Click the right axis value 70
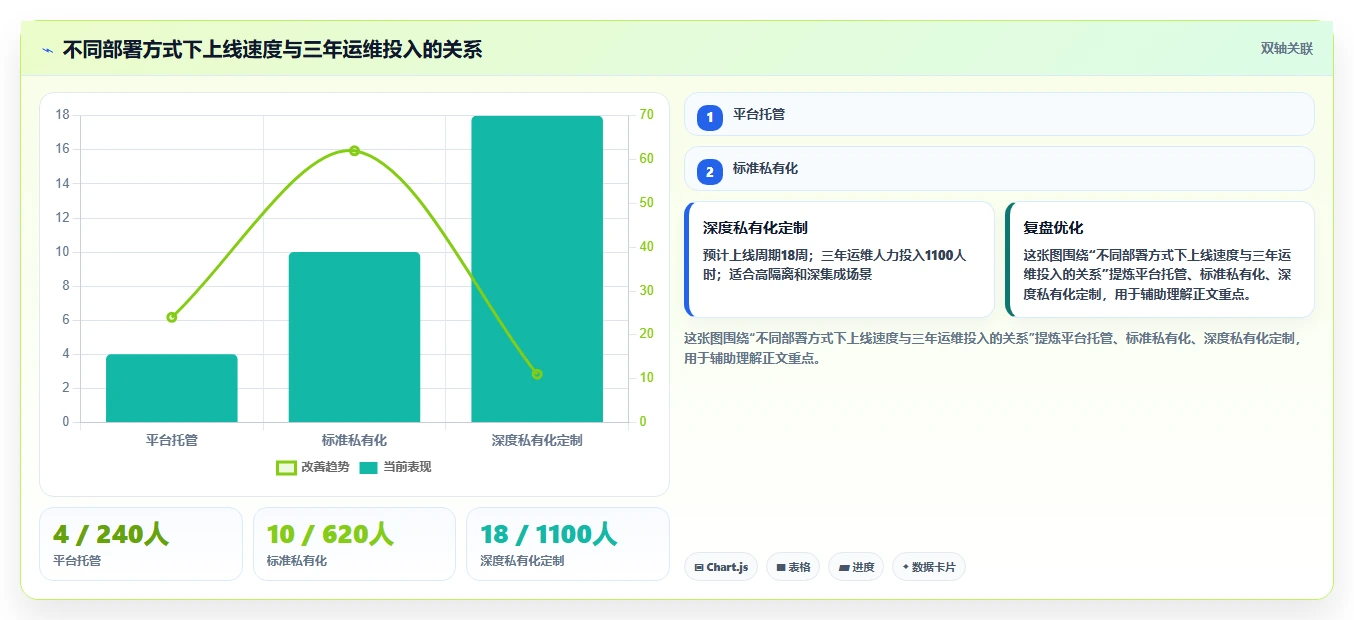The width and height of the screenshot is (1354, 620). click(x=646, y=115)
